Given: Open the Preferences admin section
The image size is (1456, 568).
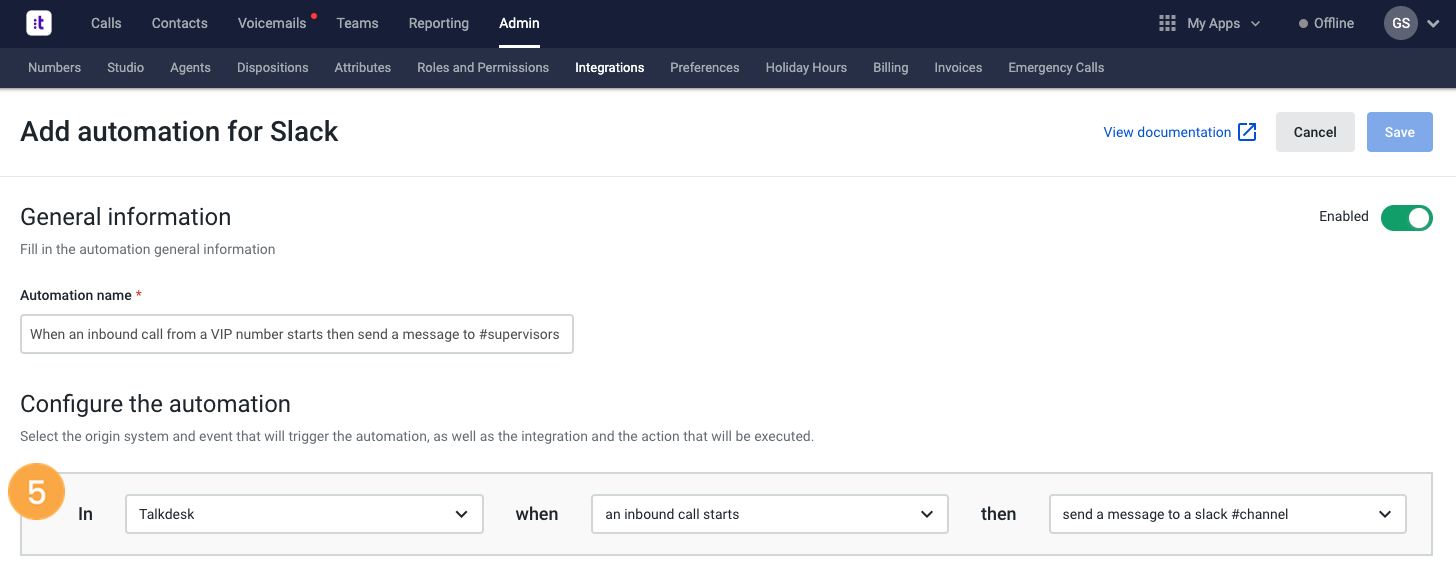Looking at the screenshot, I should click(x=705, y=68).
